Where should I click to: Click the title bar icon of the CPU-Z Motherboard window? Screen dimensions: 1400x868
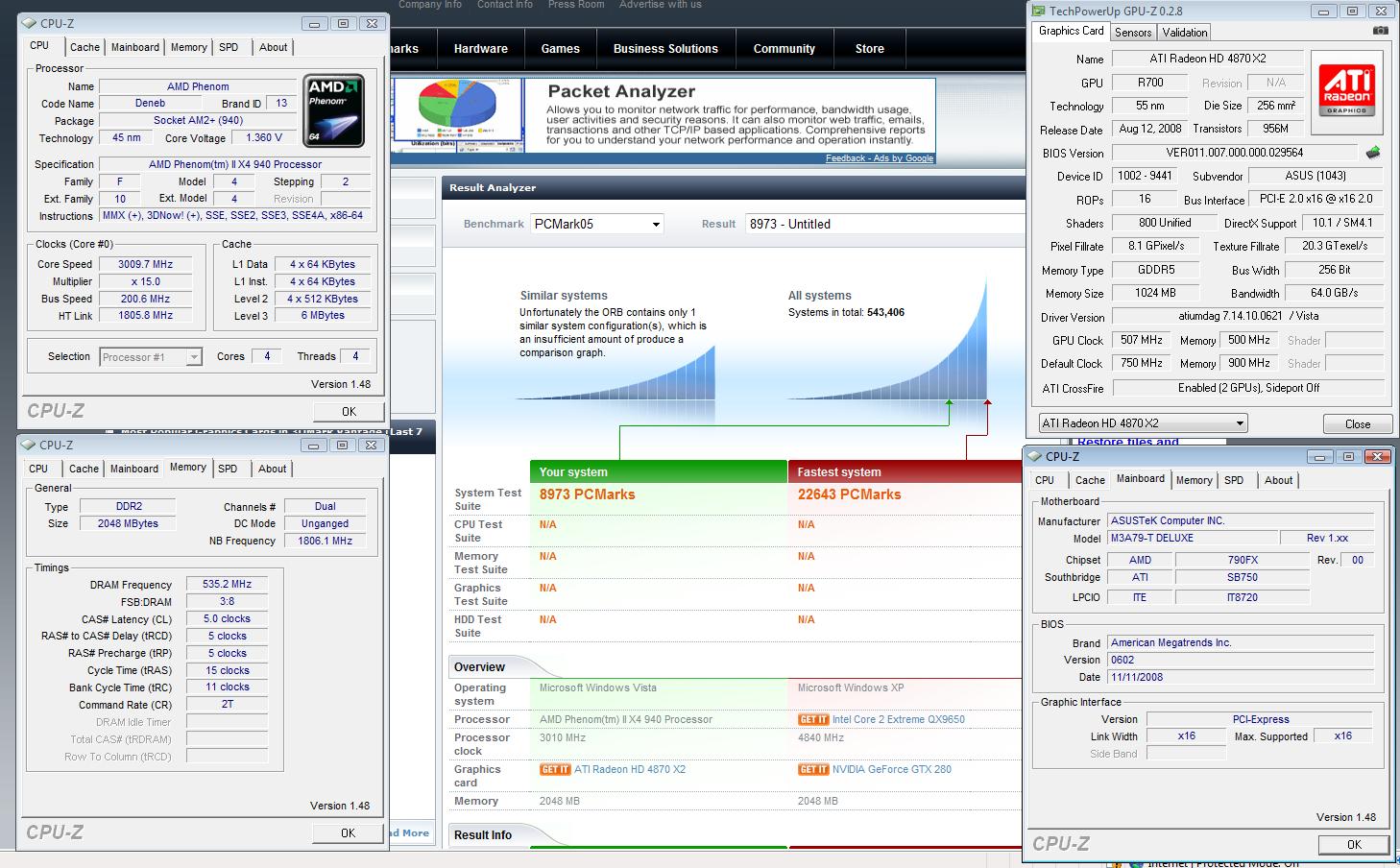[x=1035, y=456]
